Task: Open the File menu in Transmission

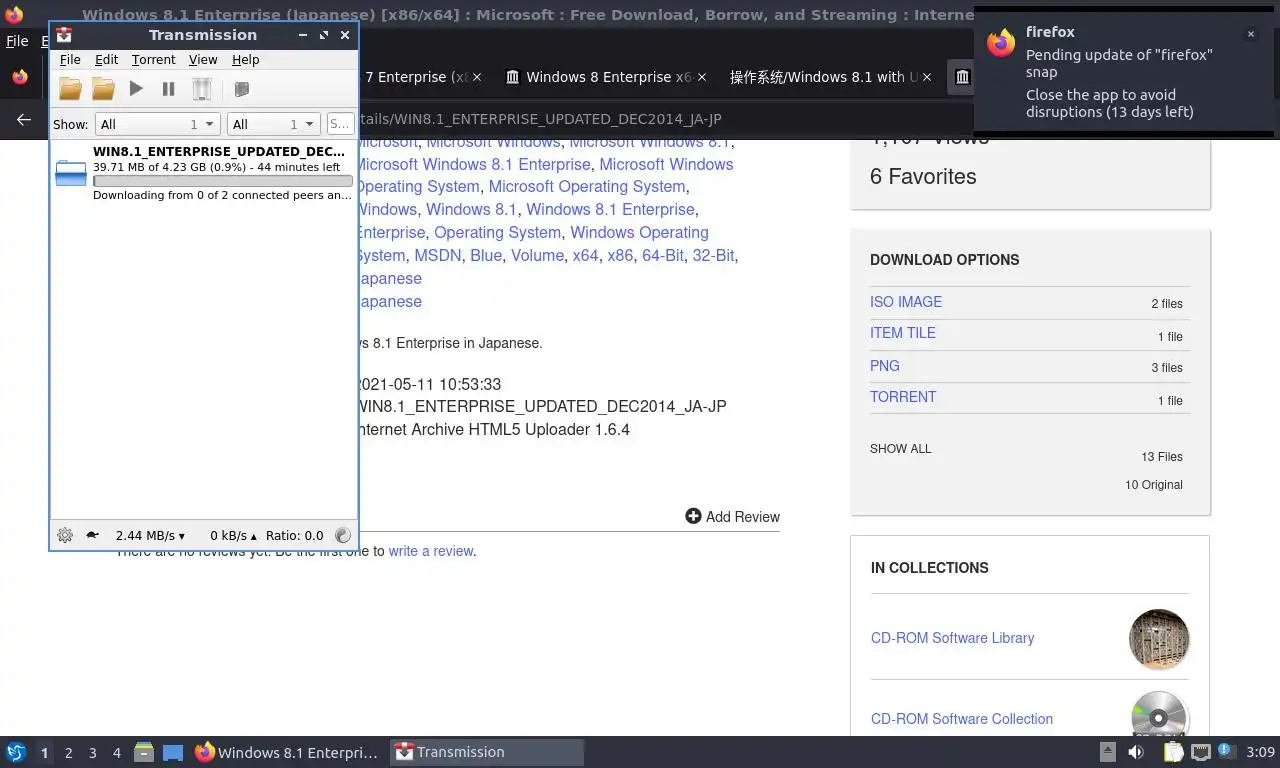Action: tap(70, 60)
